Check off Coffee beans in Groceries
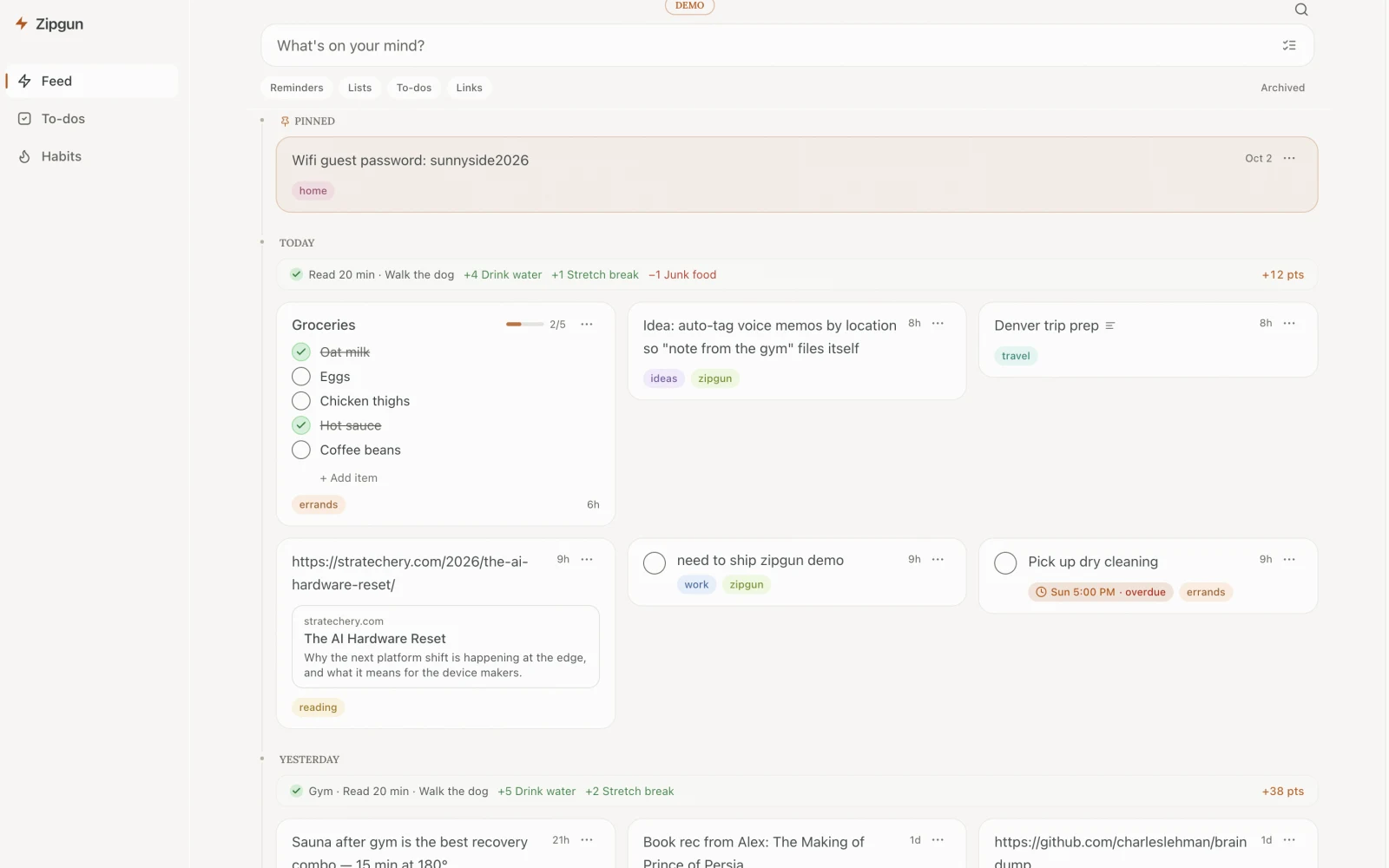1389x868 pixels. (301, 450)
